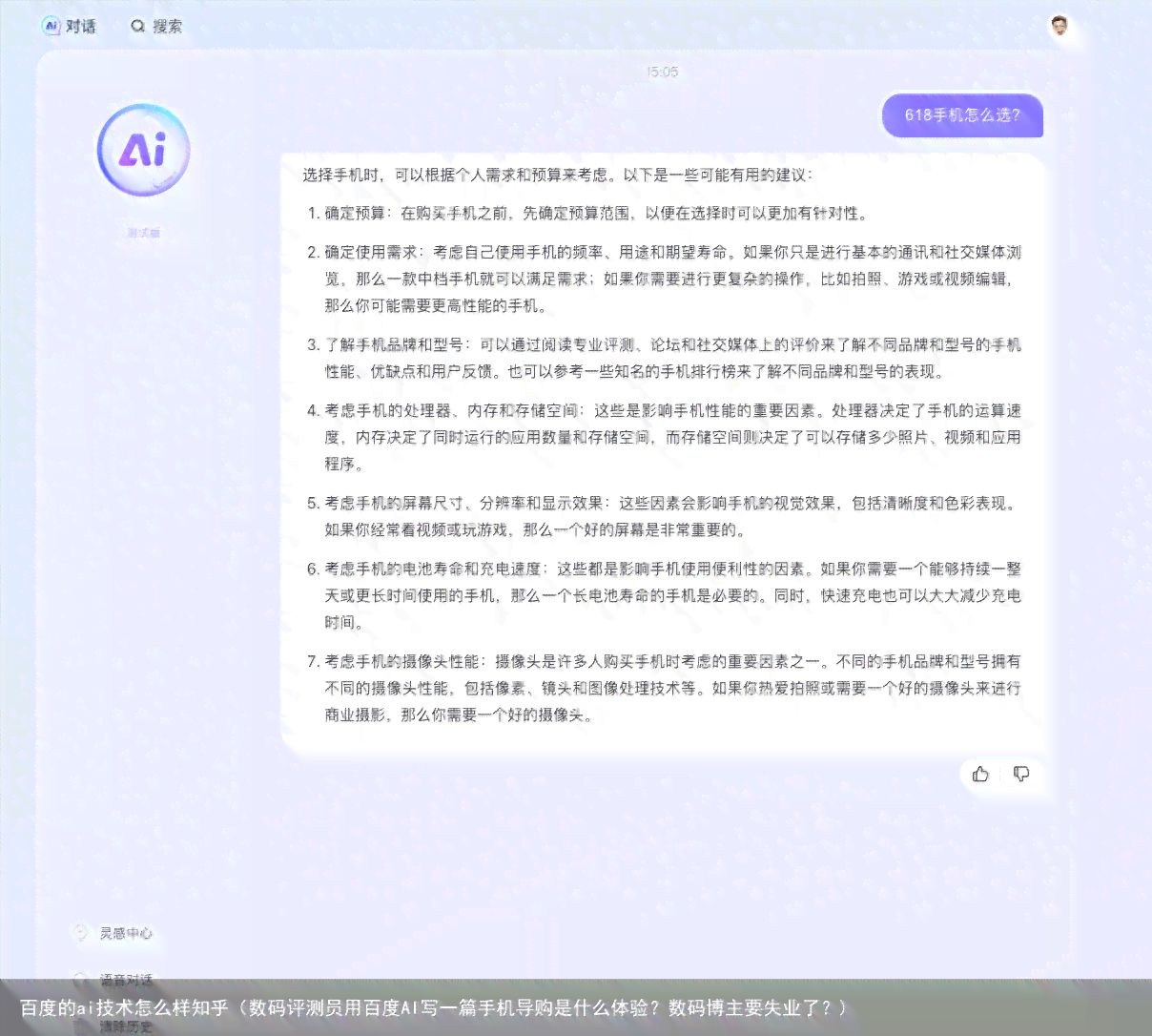Click list item 2 about 确定使用需求

664,279
